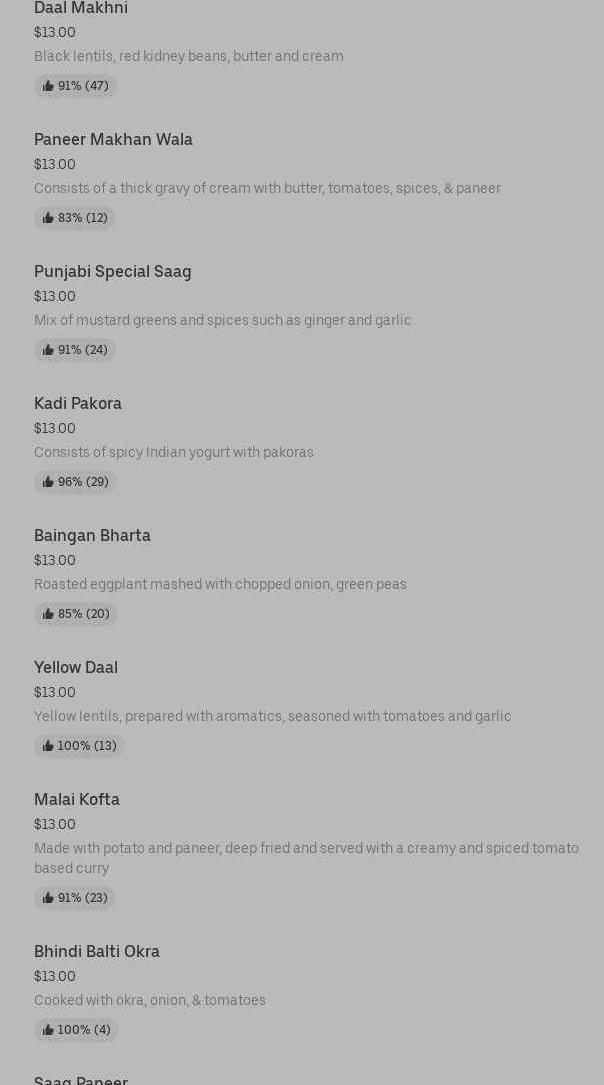Open Kadi Pakora menu item

78,404
